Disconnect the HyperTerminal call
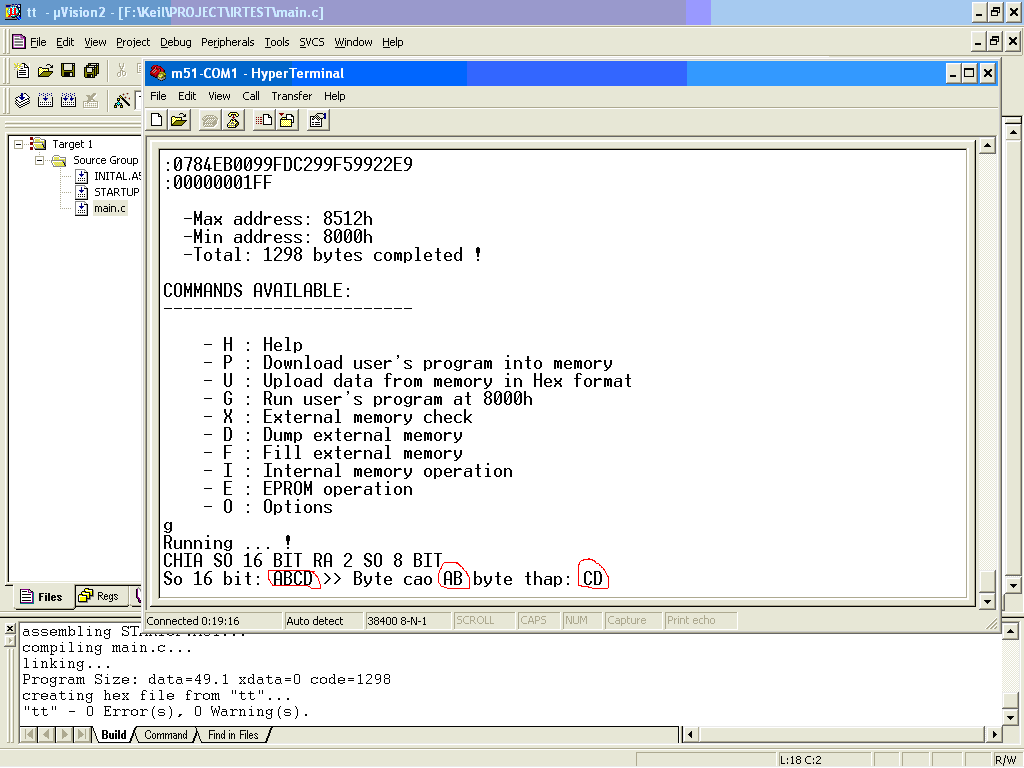 pyautogui.click(x=233, y=120)
